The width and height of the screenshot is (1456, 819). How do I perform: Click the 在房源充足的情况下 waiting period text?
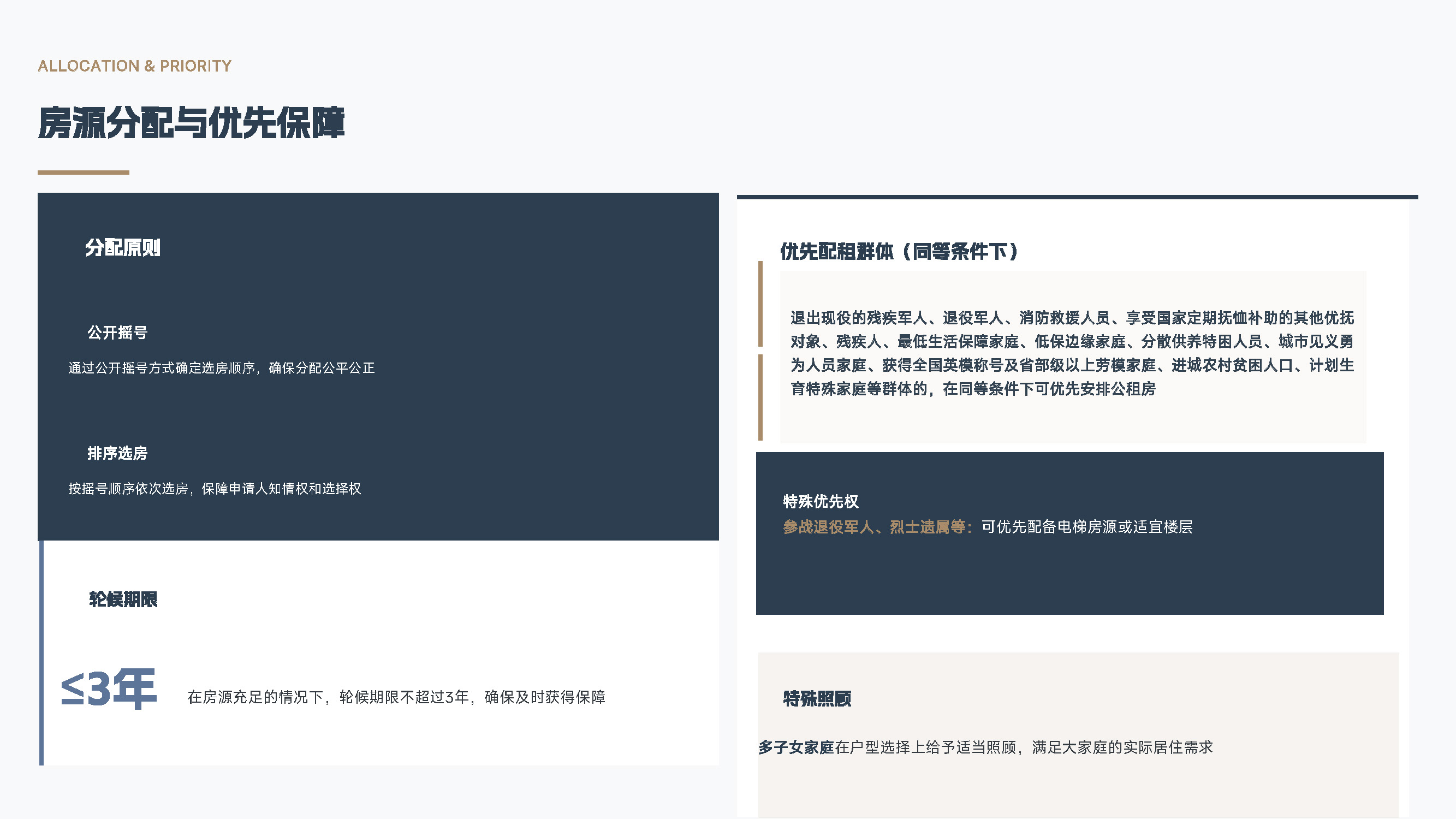396,697
